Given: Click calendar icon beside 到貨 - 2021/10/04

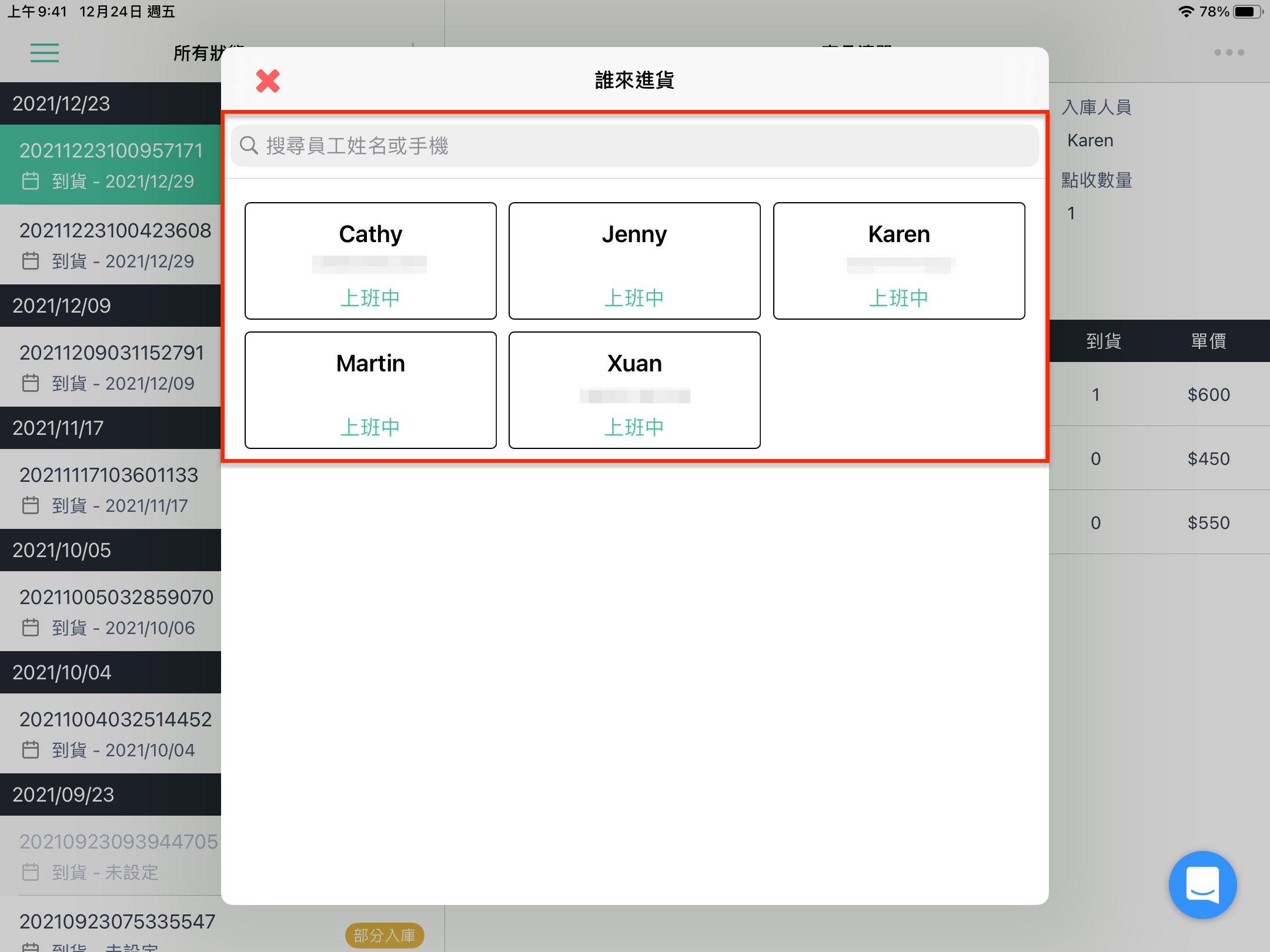Looking at the screenshot, I should [31, 750].
